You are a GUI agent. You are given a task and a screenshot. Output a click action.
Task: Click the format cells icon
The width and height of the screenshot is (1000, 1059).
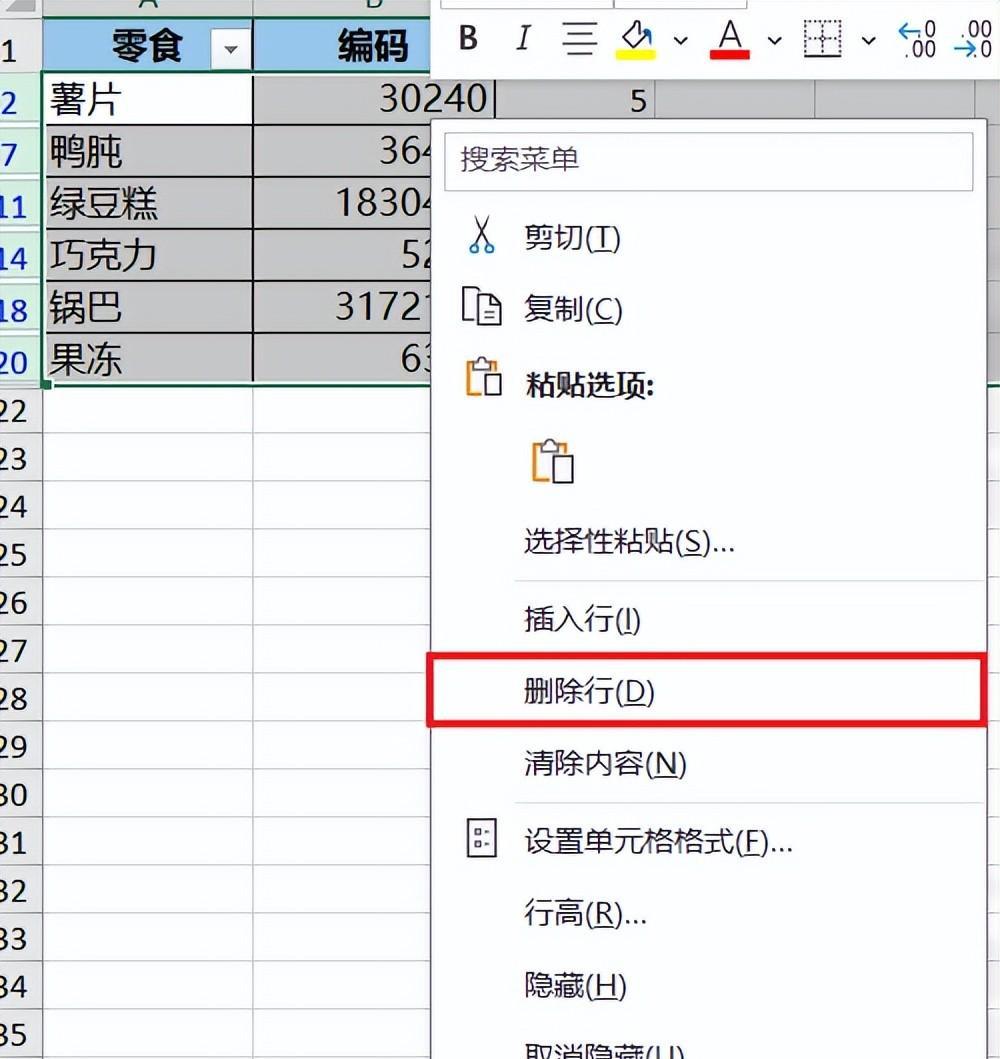[482, 838]
